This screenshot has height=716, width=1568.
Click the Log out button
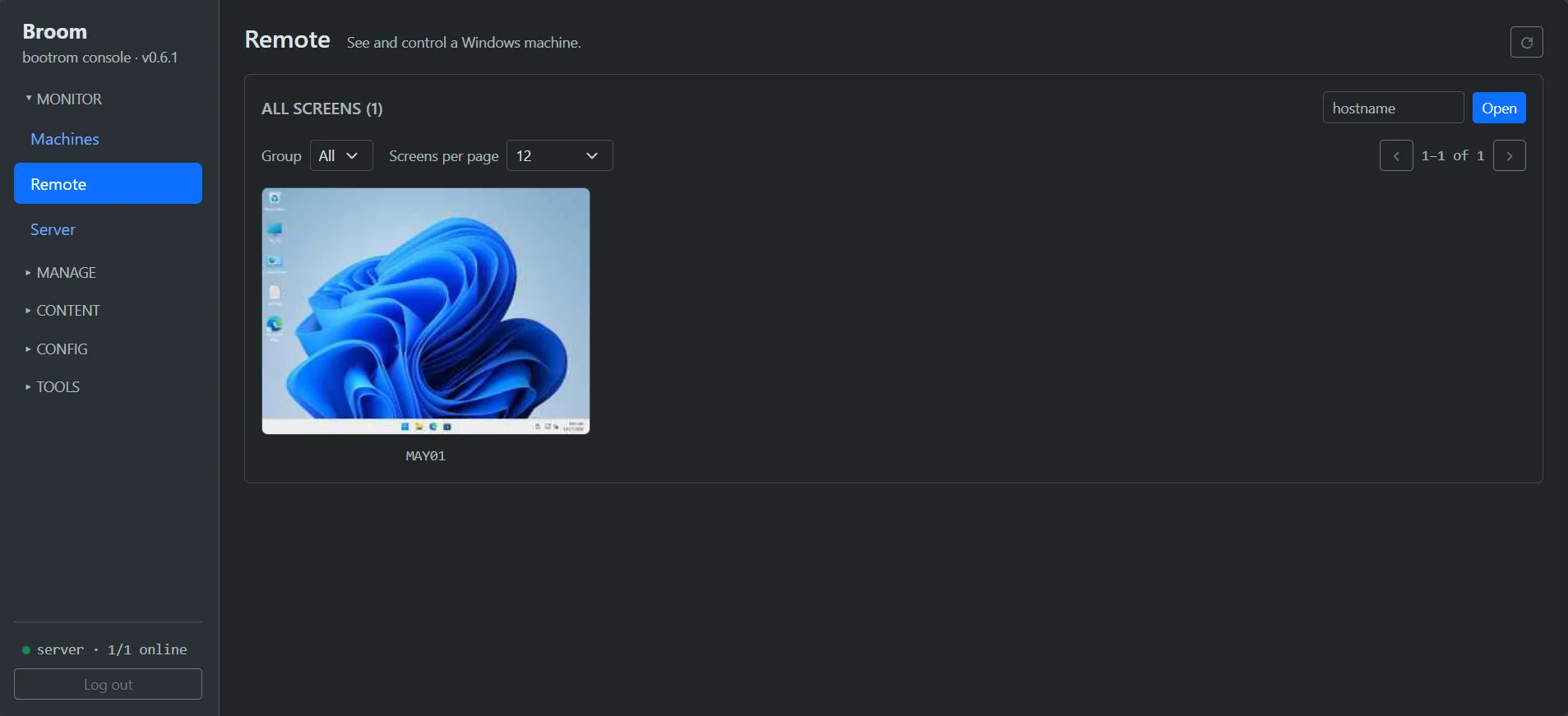[108, 684]
